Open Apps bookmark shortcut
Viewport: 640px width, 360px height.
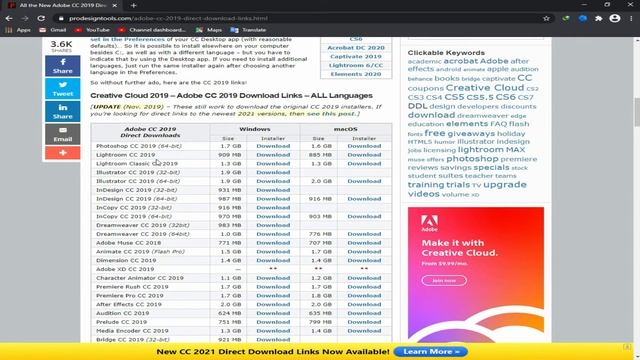(18, 30)
